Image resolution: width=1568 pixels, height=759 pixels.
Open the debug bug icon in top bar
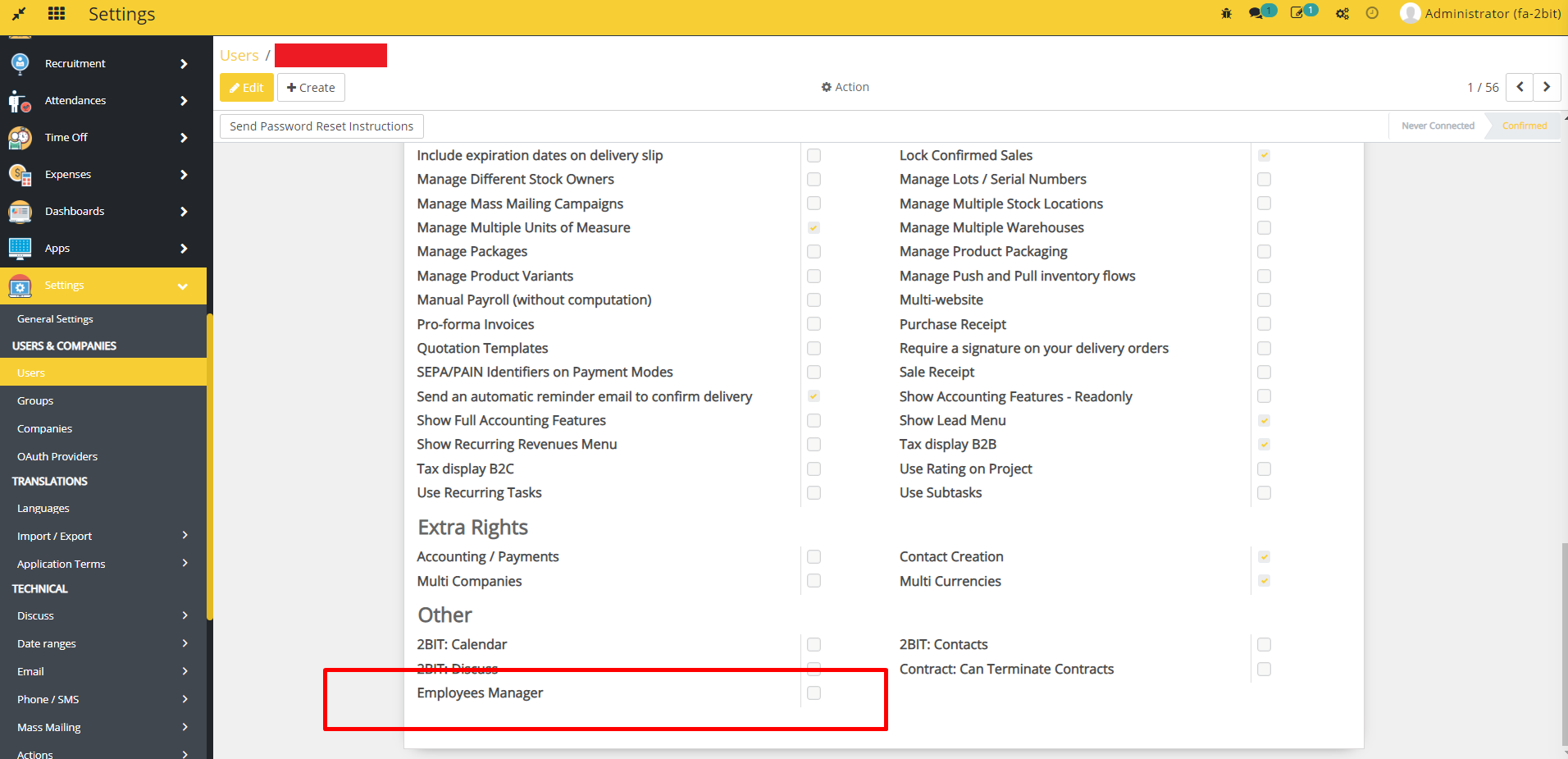(x=1225, y=14)
